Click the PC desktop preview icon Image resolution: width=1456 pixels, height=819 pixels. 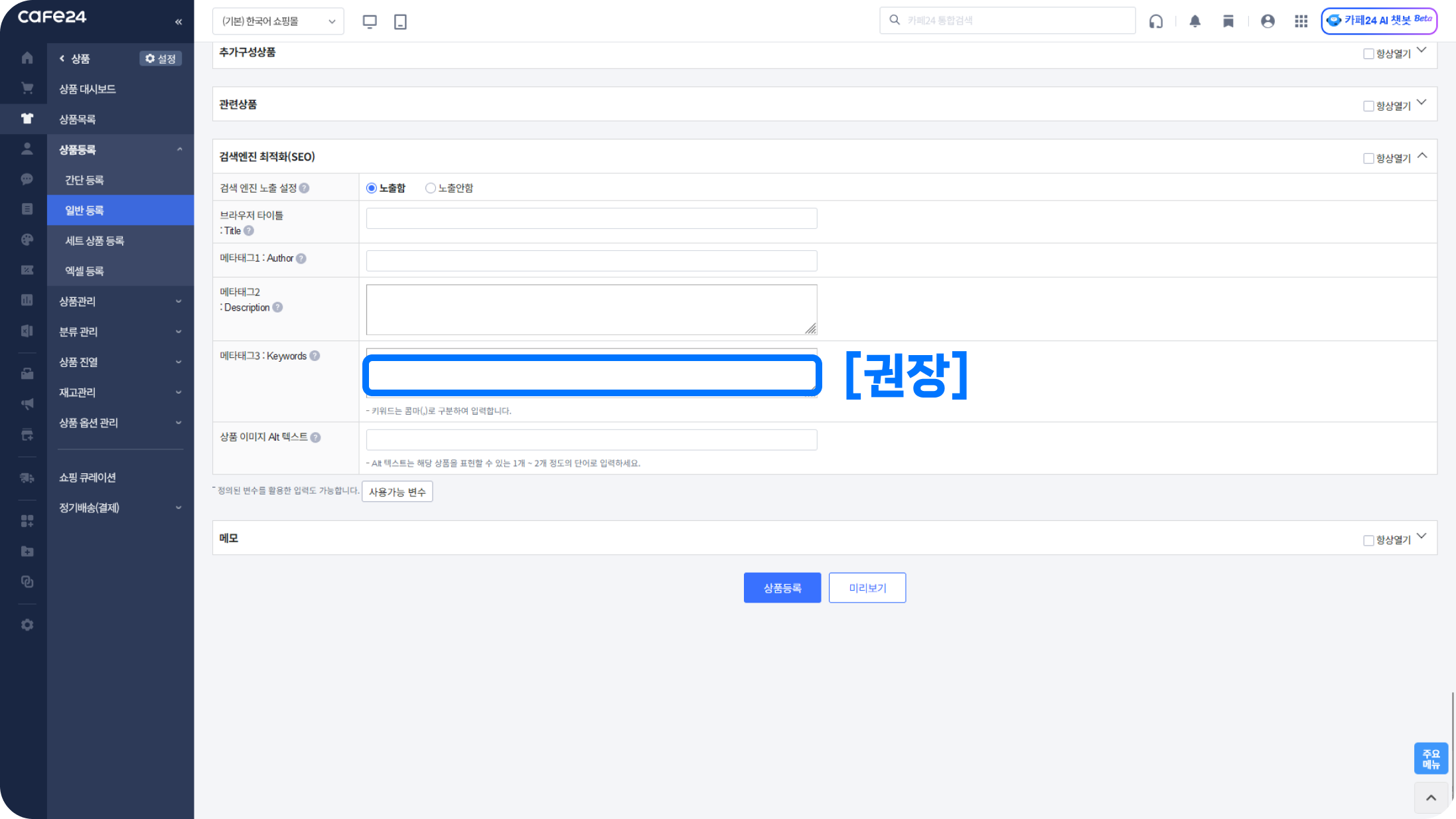tap(370, 21)
